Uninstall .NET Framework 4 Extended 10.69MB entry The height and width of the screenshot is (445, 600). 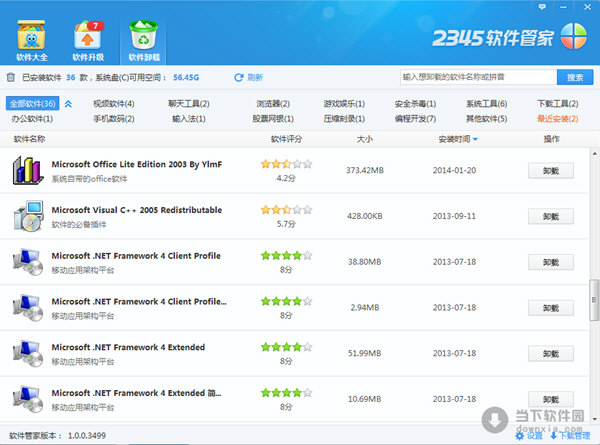coord(551,399)
